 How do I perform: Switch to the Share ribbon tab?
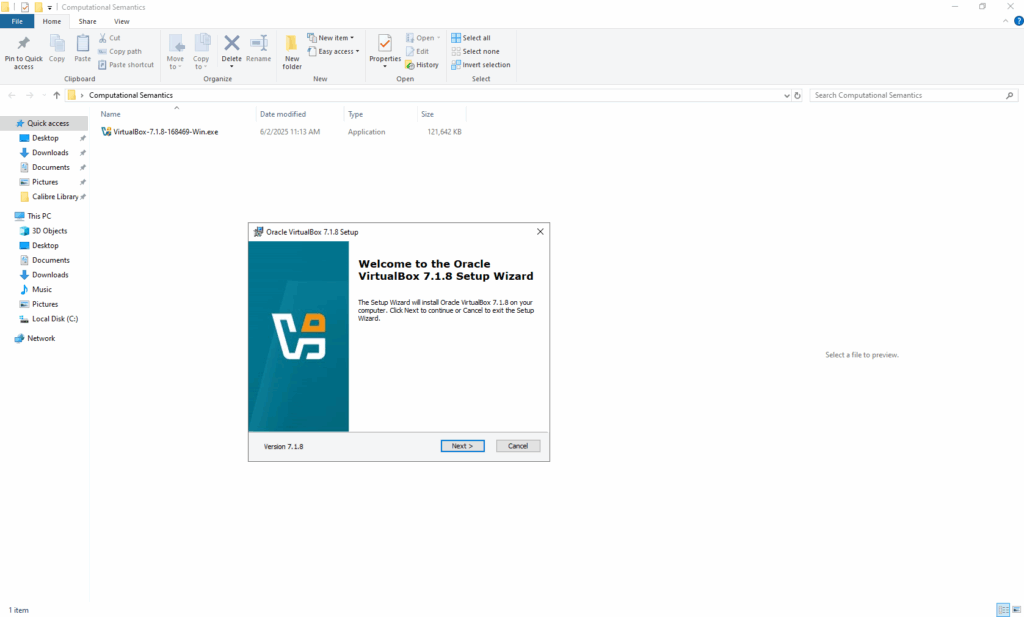(87, 22)
